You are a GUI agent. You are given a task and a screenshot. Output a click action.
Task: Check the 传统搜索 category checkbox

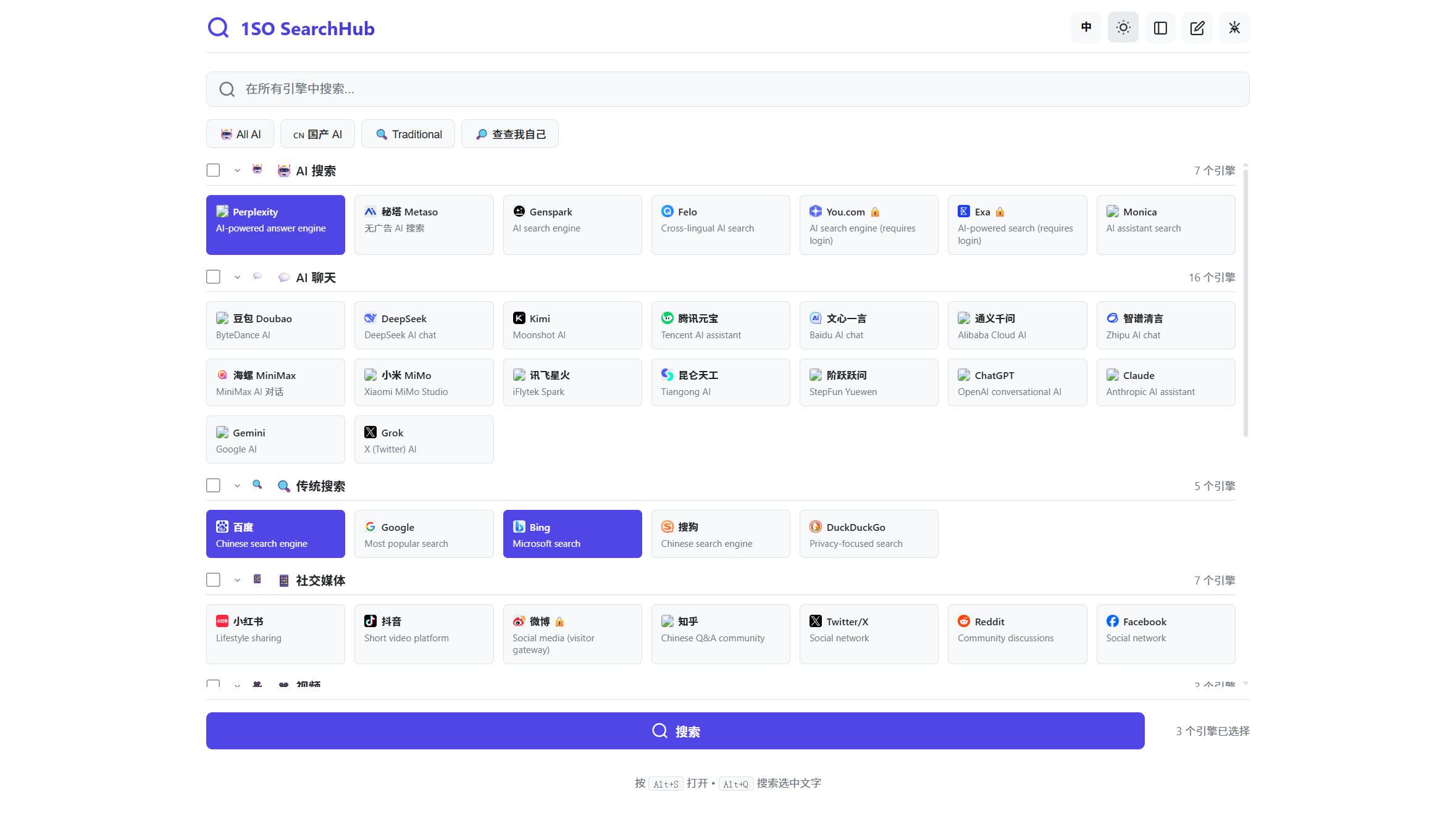[x=213, y=486]
